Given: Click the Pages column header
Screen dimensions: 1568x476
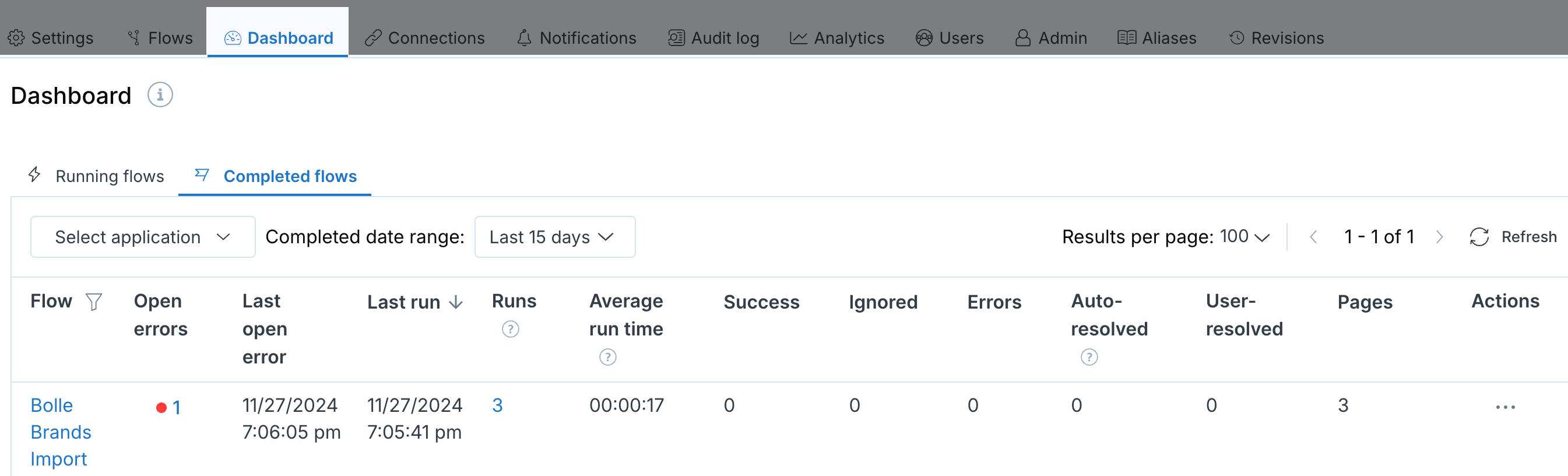Looking at the screenshot, I should (1365, 302).
